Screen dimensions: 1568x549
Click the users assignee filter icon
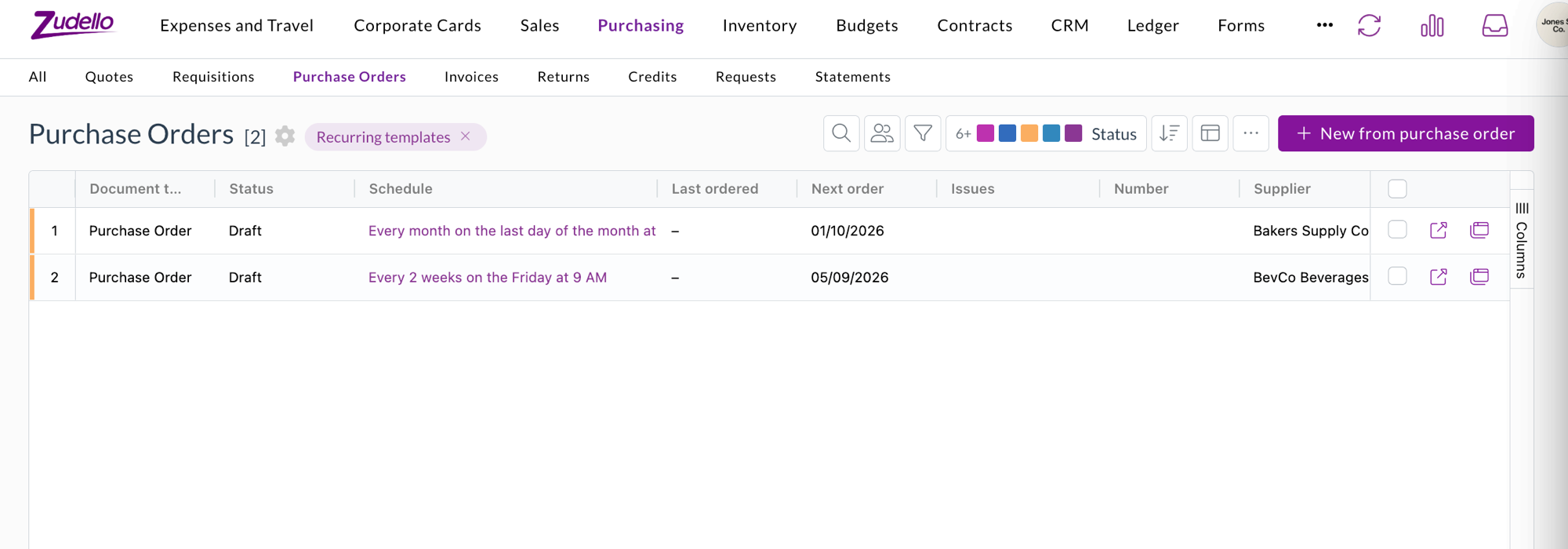(882, 133)
